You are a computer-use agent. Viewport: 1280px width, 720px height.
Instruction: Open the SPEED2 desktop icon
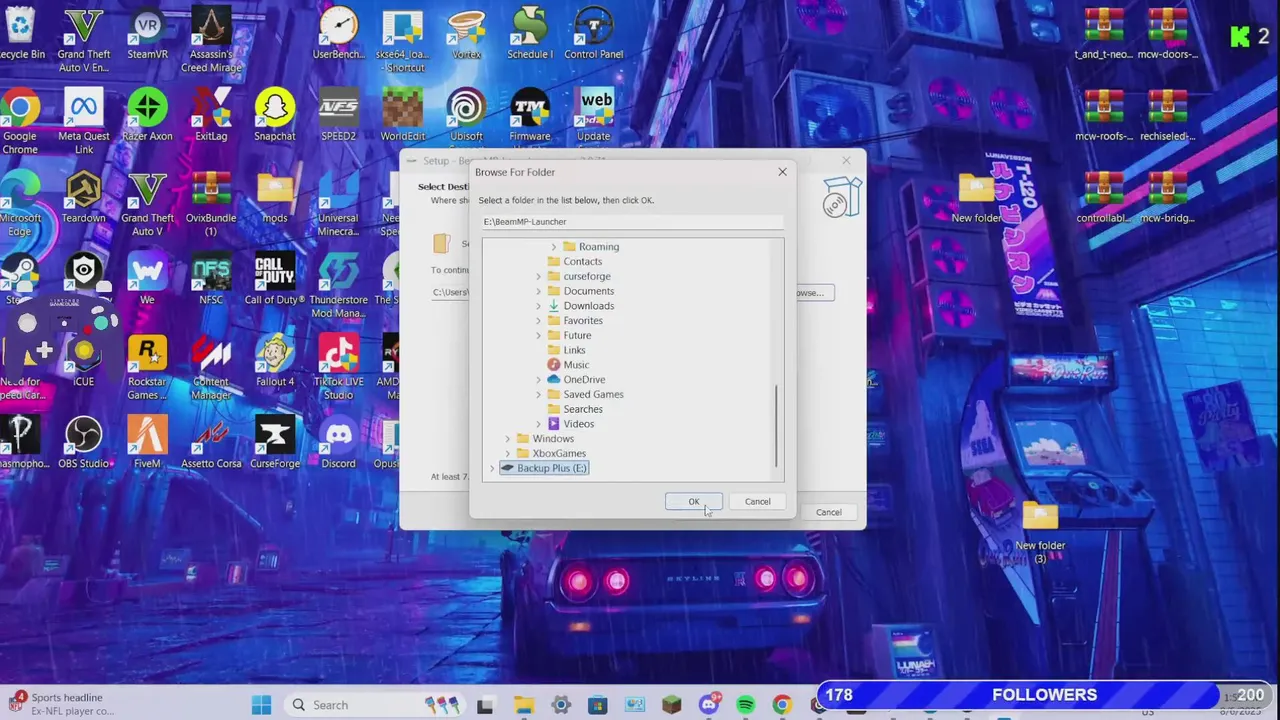(x=338, y=117)
